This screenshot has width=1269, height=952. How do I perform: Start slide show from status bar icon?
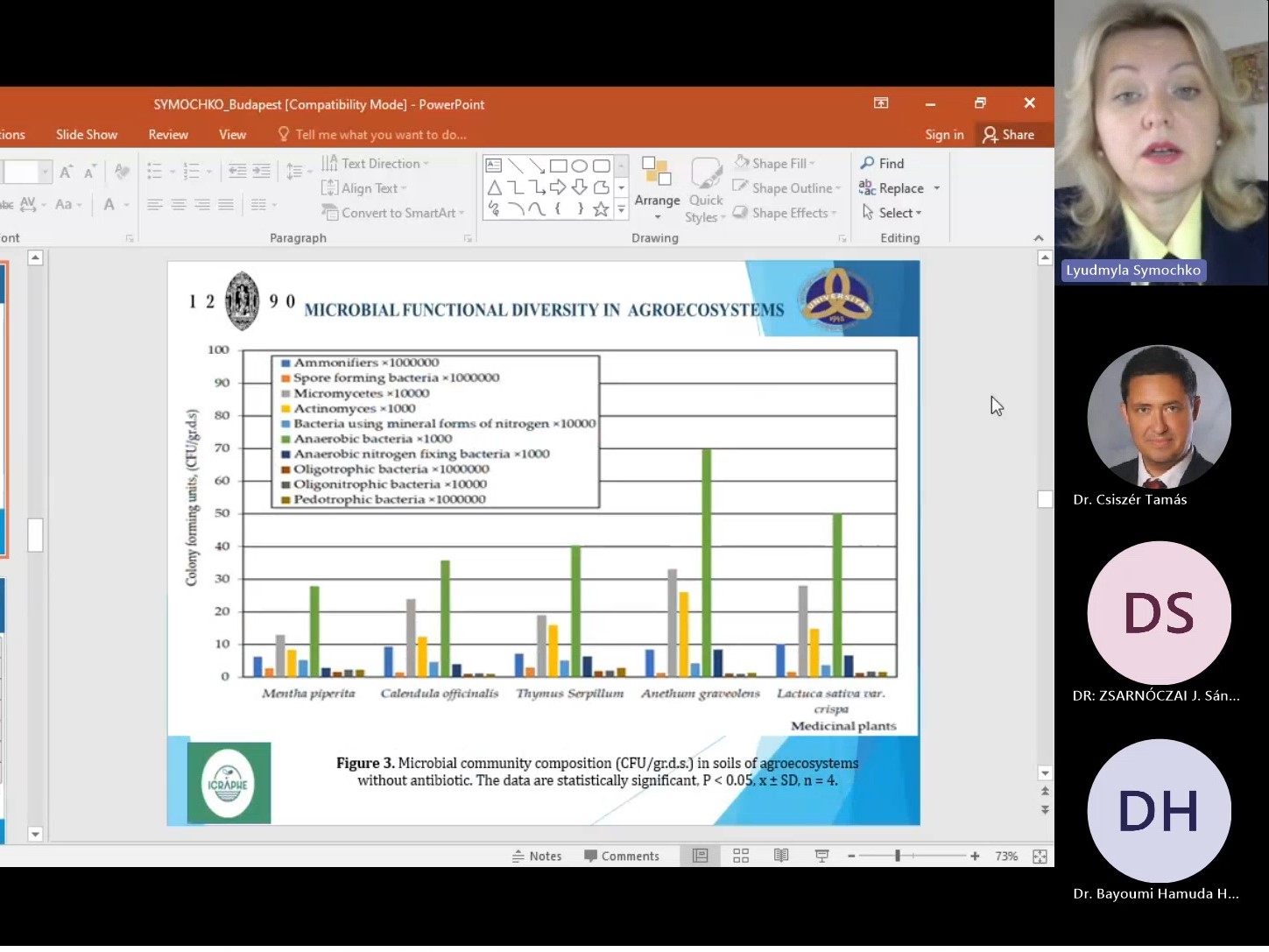point(821,856)
